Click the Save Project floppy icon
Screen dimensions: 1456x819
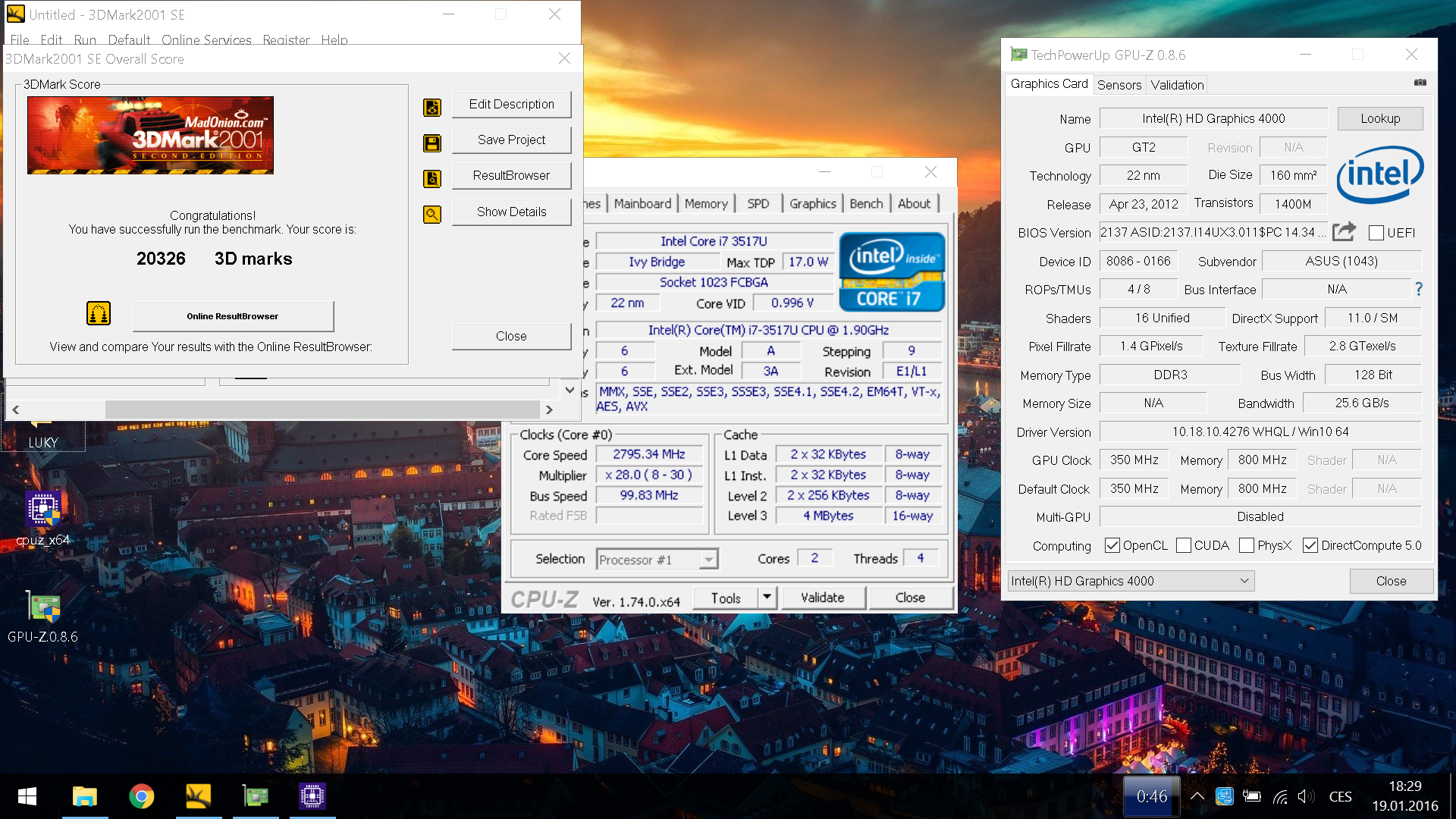click(432, 143)
